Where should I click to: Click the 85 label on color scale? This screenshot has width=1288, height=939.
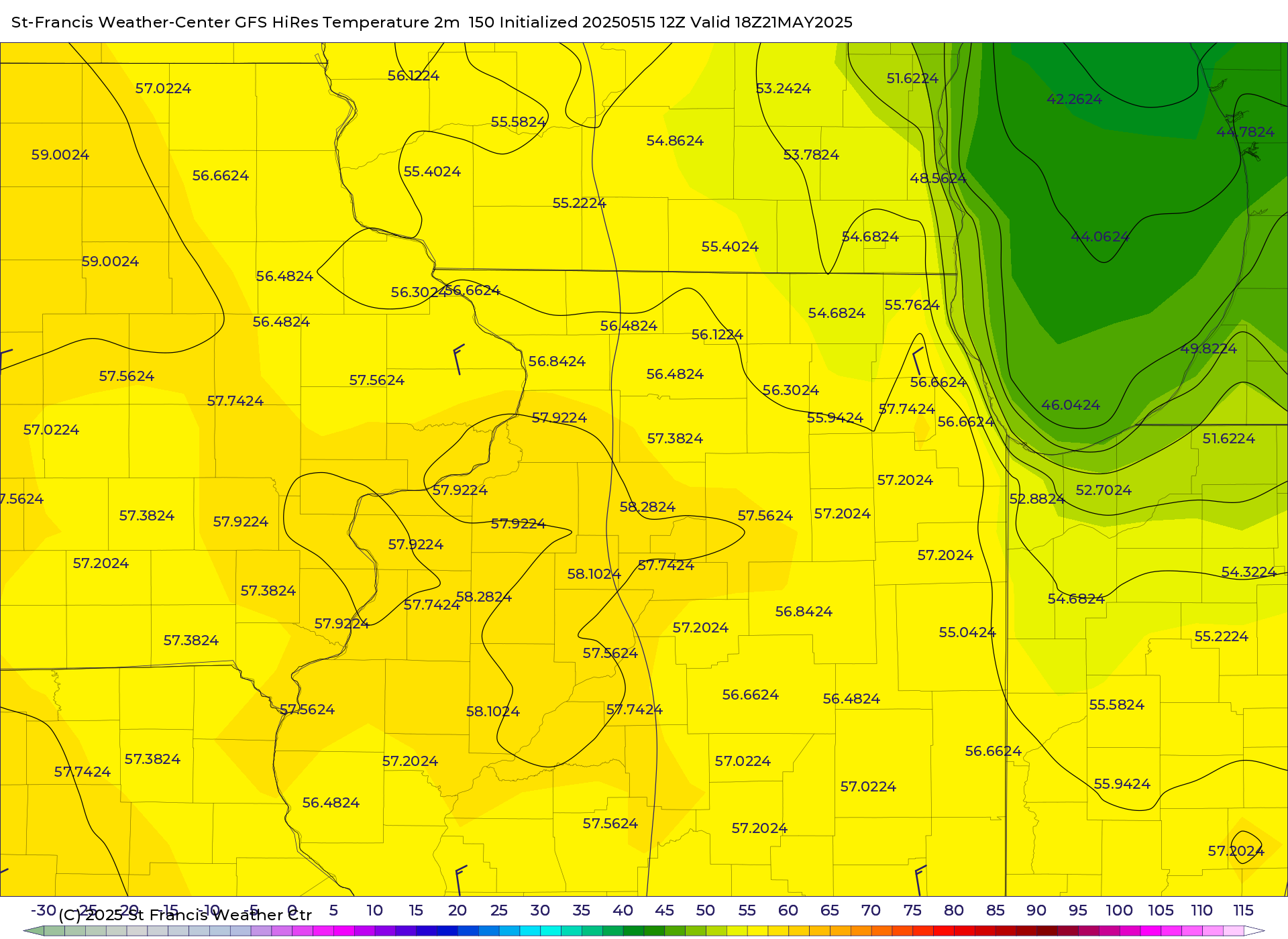point(996,911)
